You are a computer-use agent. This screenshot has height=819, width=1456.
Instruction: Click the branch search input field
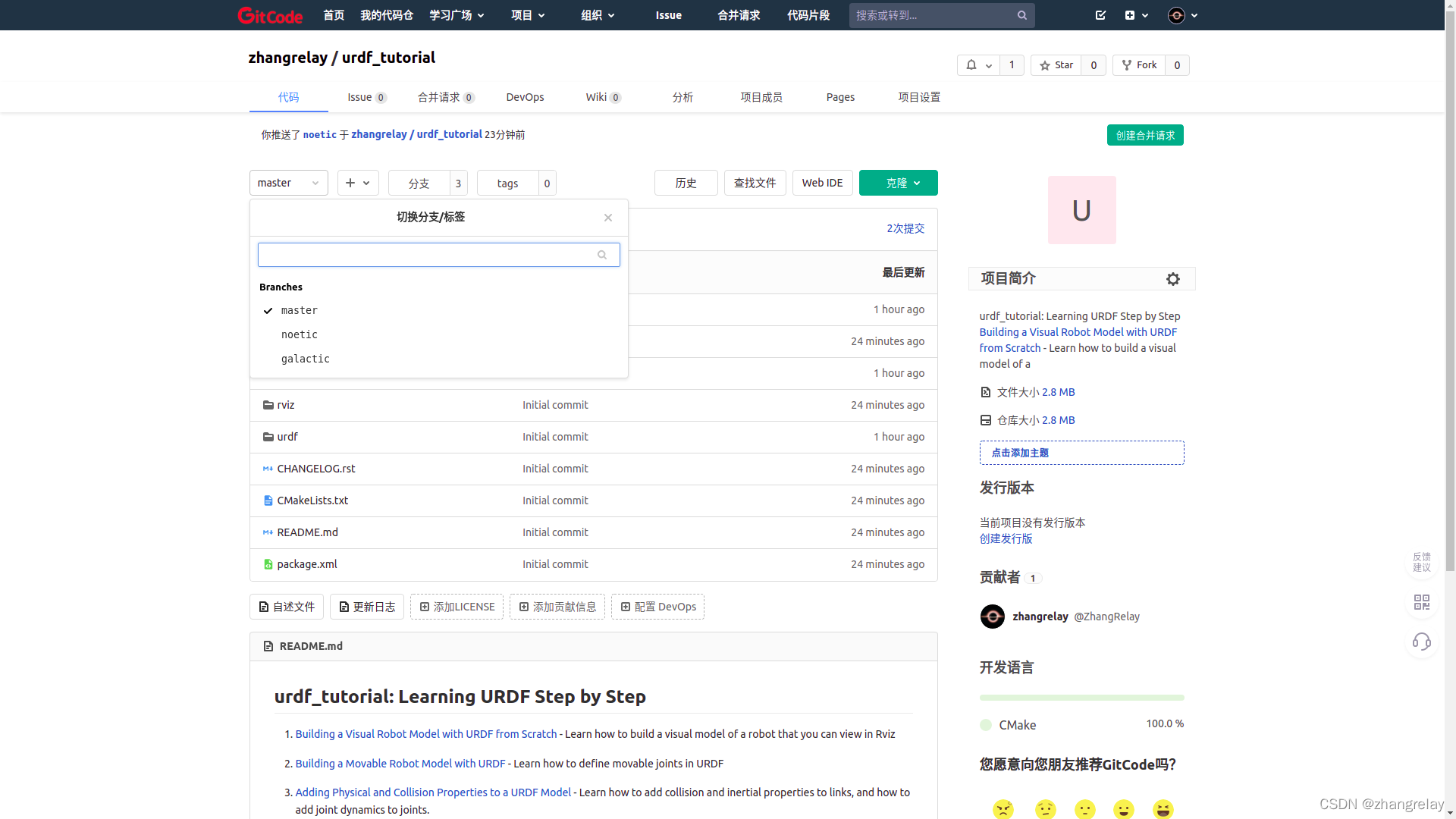428,255
